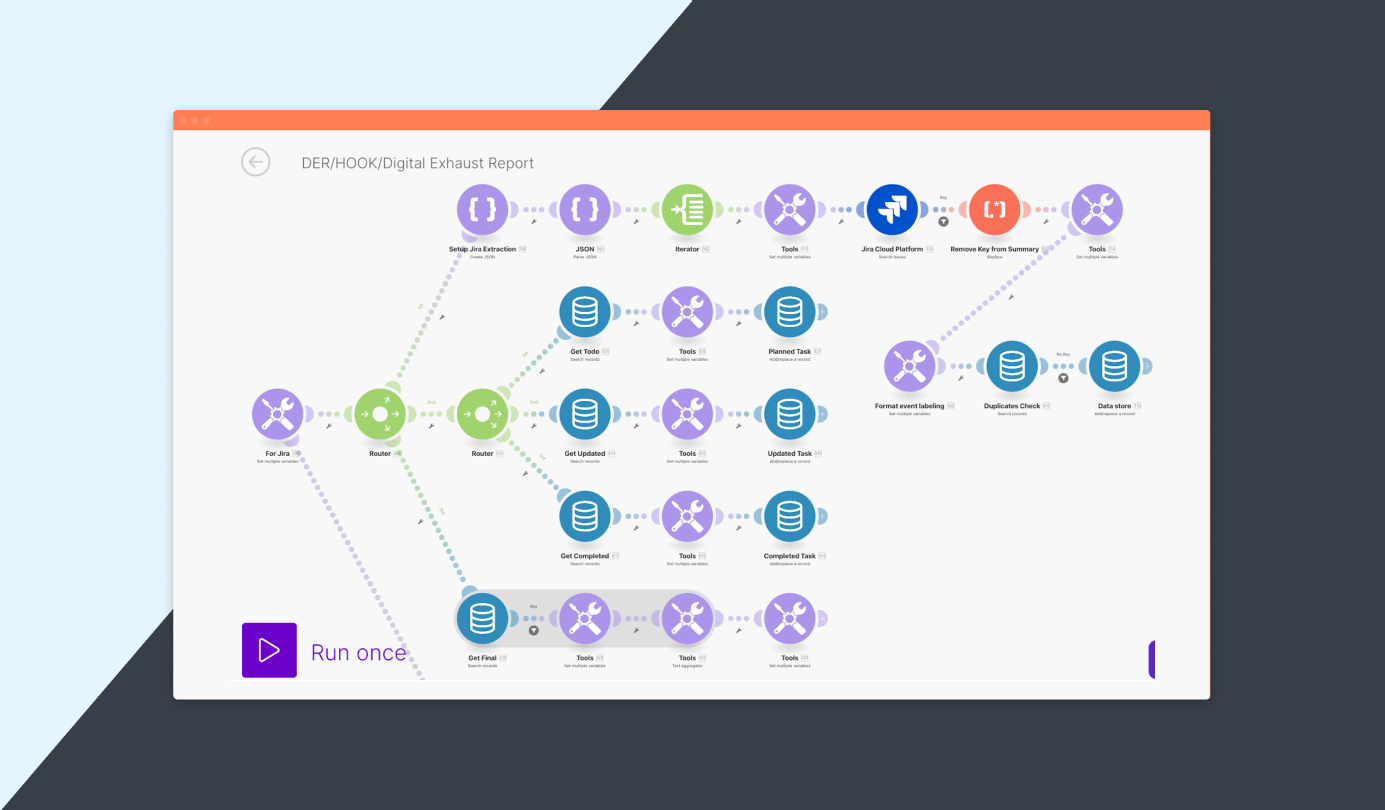The image size is (1385, 810).
Task: Open Tools module after Remove Key from Summary
Action: pos(1097,210)
